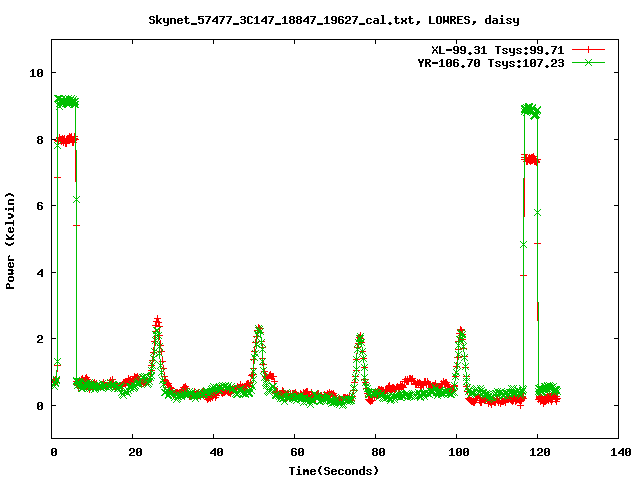Screen dimensions: 640x480
Task: Click the red calibration plateau near 118 seconds
Action: pyautogui.click(x=532, y=159)
